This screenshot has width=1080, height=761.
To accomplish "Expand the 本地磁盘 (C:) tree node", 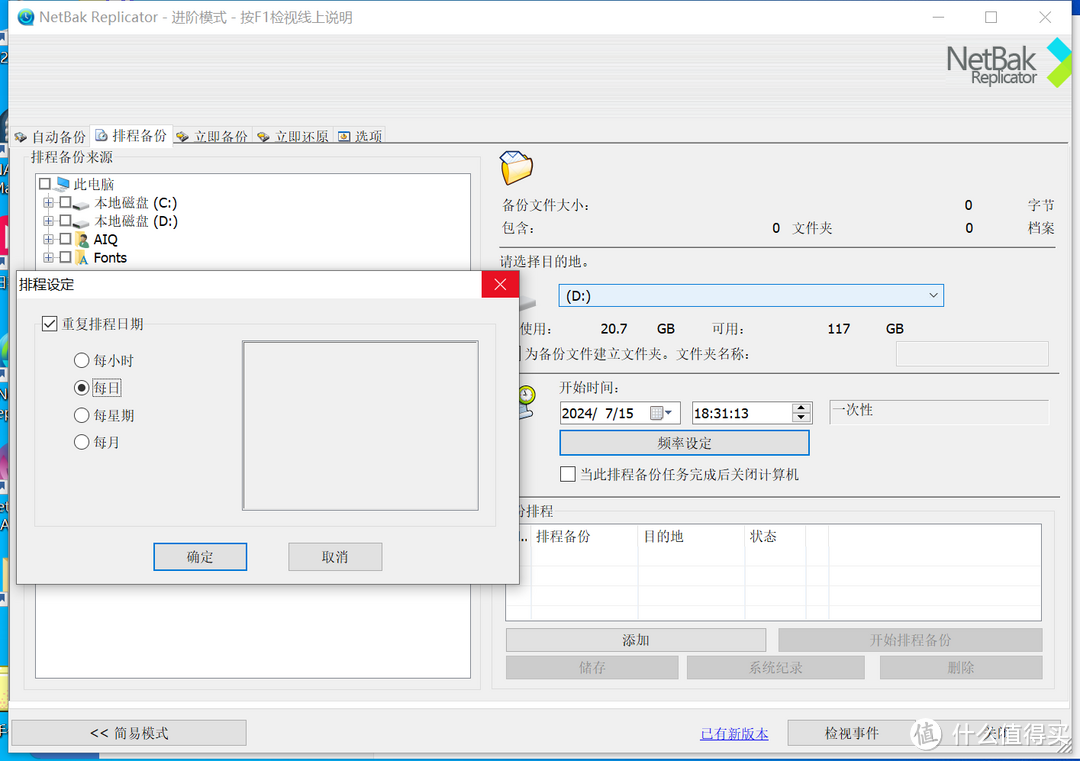I will [46, 203].
